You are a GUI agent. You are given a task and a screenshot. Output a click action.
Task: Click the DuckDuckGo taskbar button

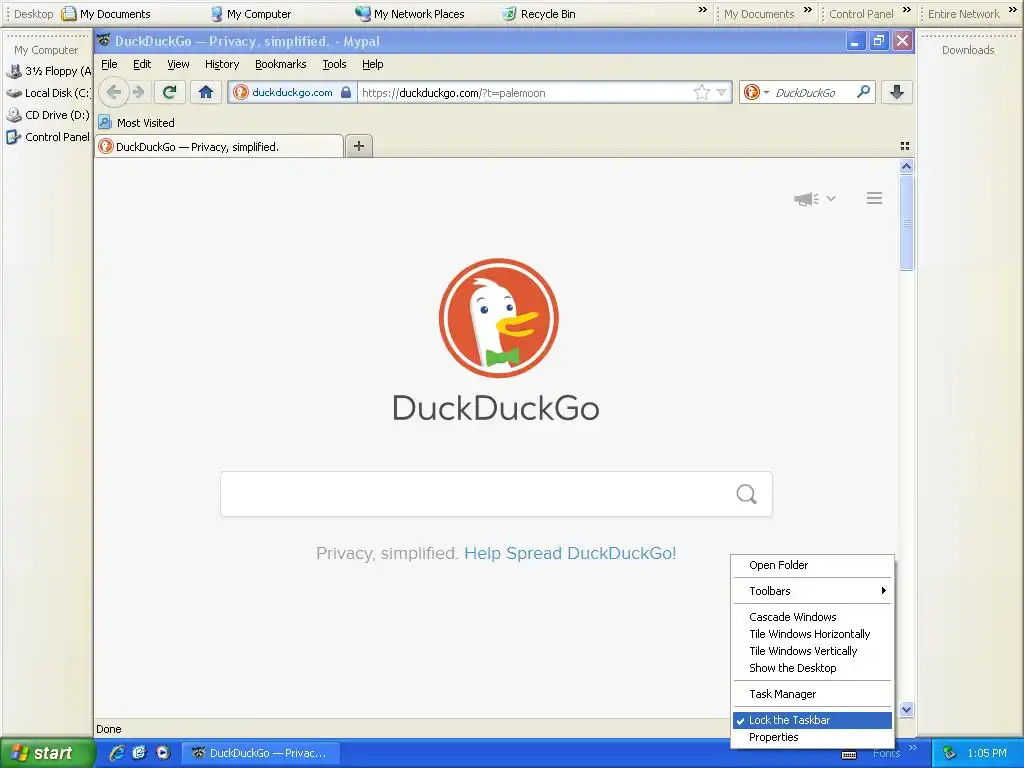point(260,753)
